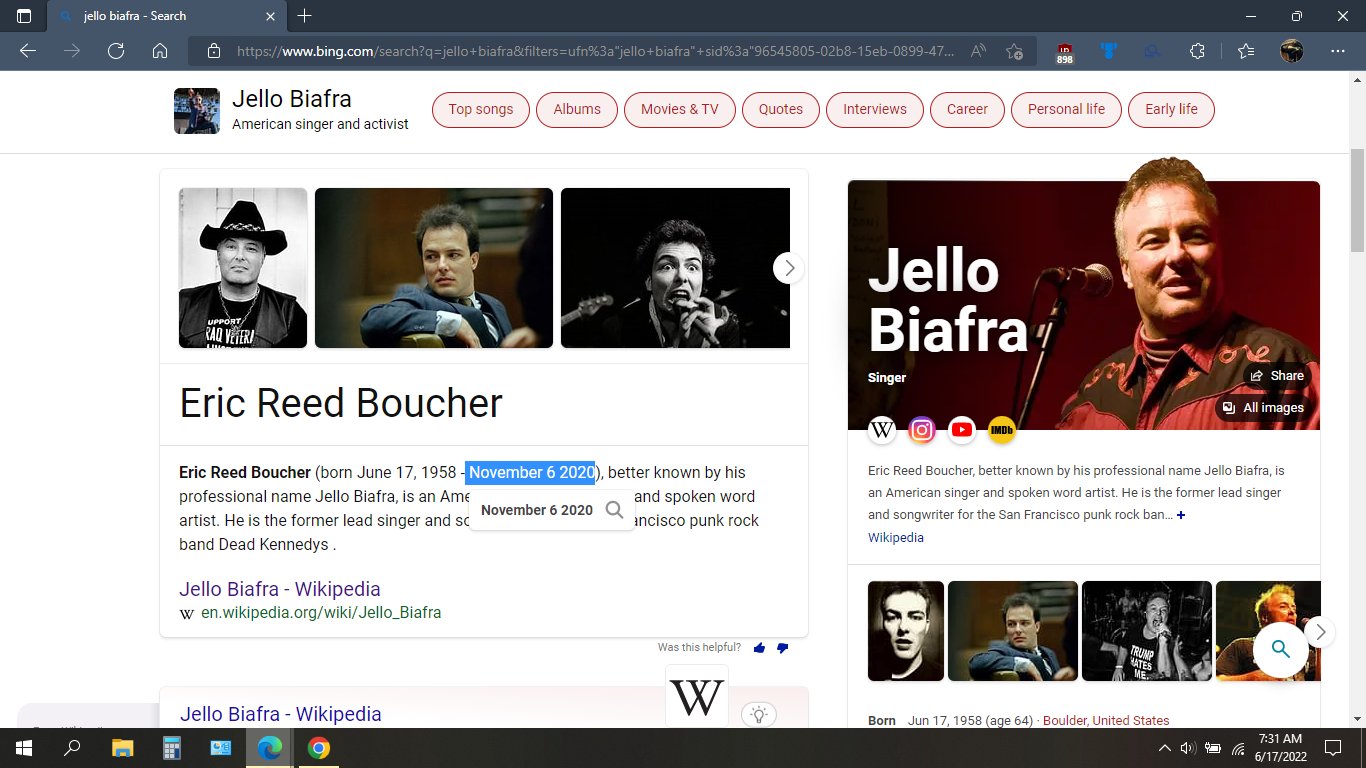Open the browser Extensions puzzle icon
The image size is (1366, 768).
pyautogui.click(x=1197, y=51)
